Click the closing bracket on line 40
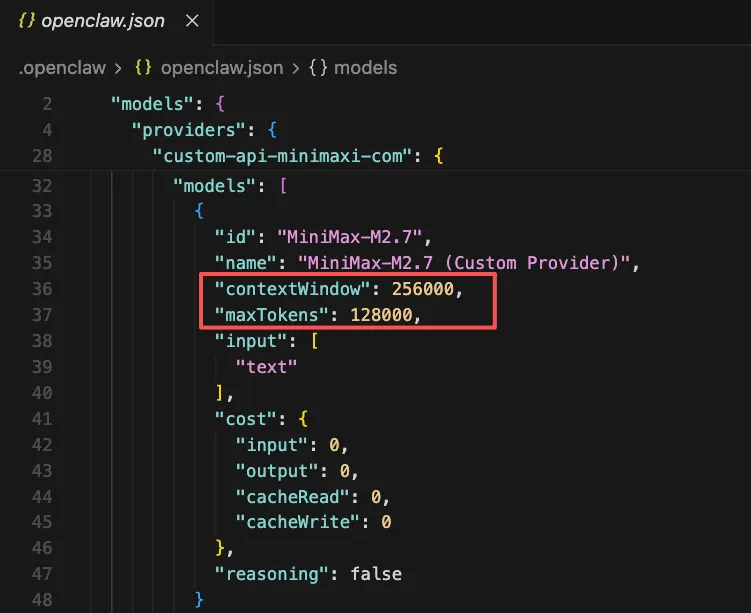The image size is (751, 613). click(220, 393)
